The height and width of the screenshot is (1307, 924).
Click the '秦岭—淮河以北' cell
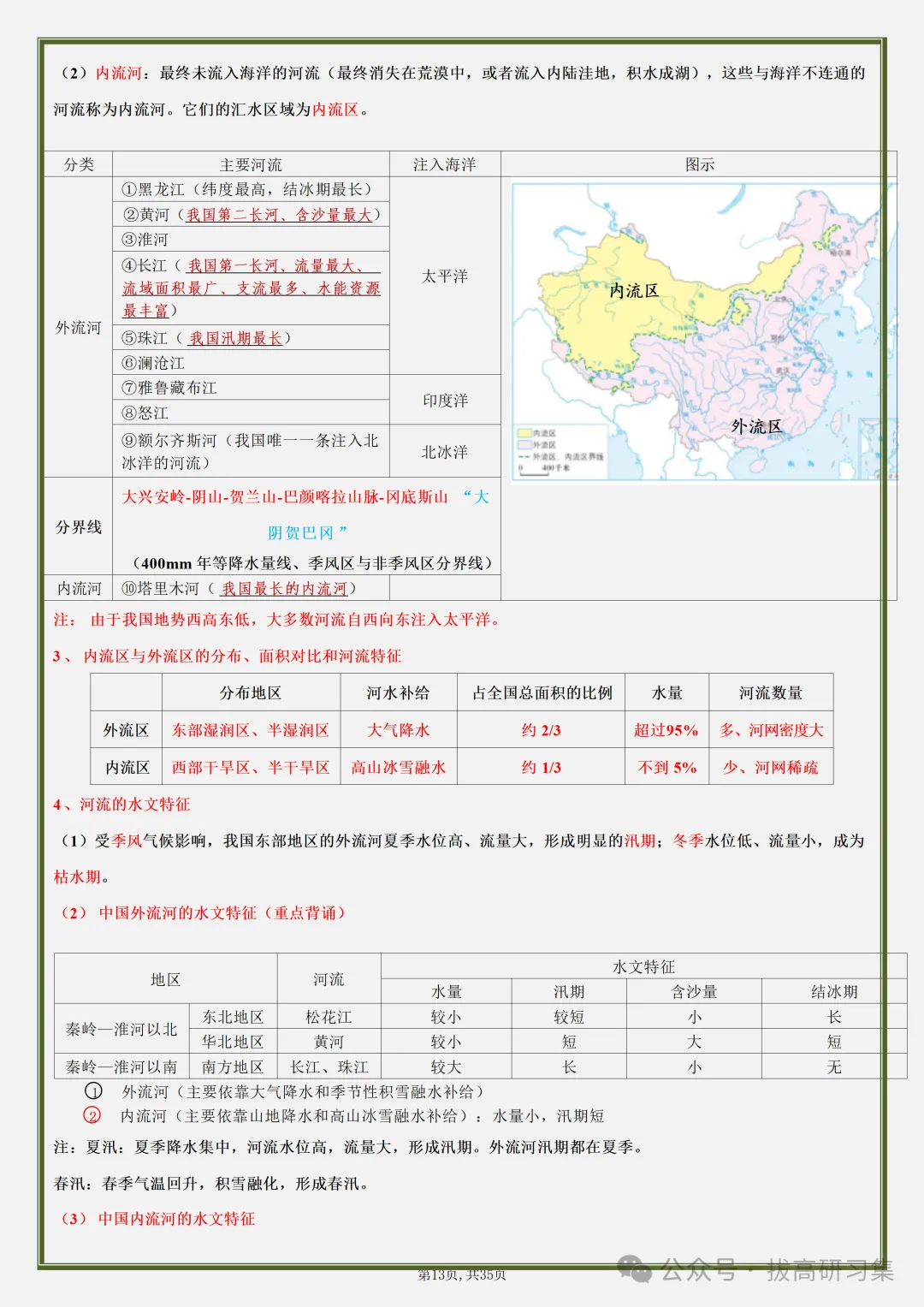click(x=121, y=1030)
